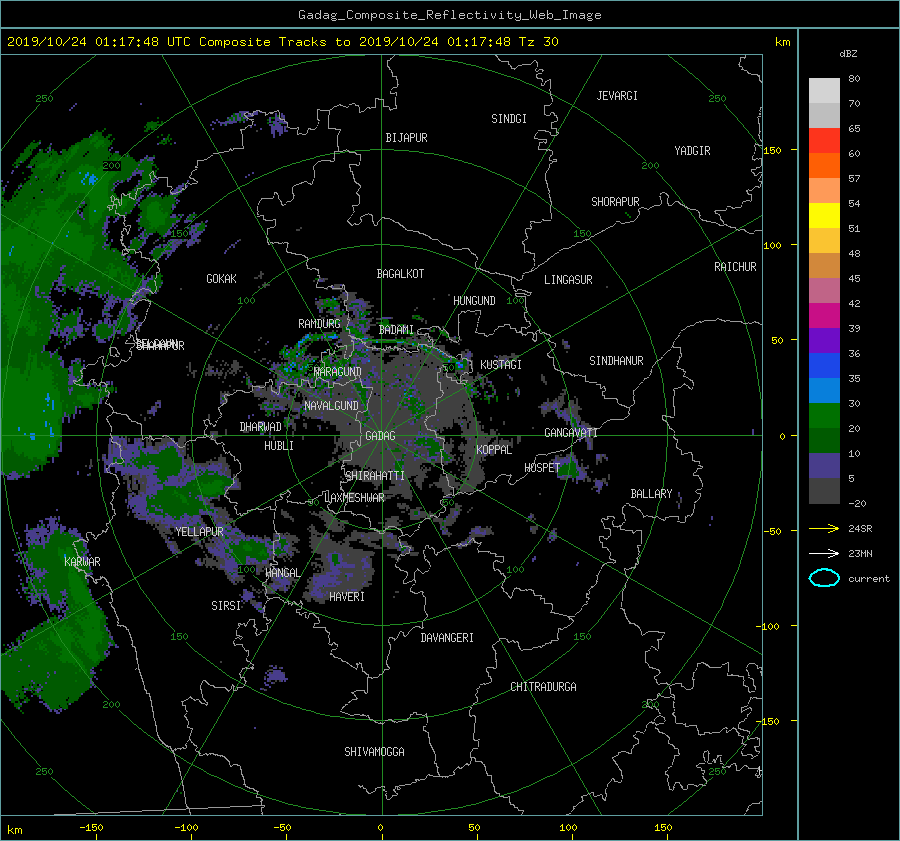Click the BIJAPUR city label
This screenshot has width=900, height=841.
pyautogui.click(x=406, y=138)
